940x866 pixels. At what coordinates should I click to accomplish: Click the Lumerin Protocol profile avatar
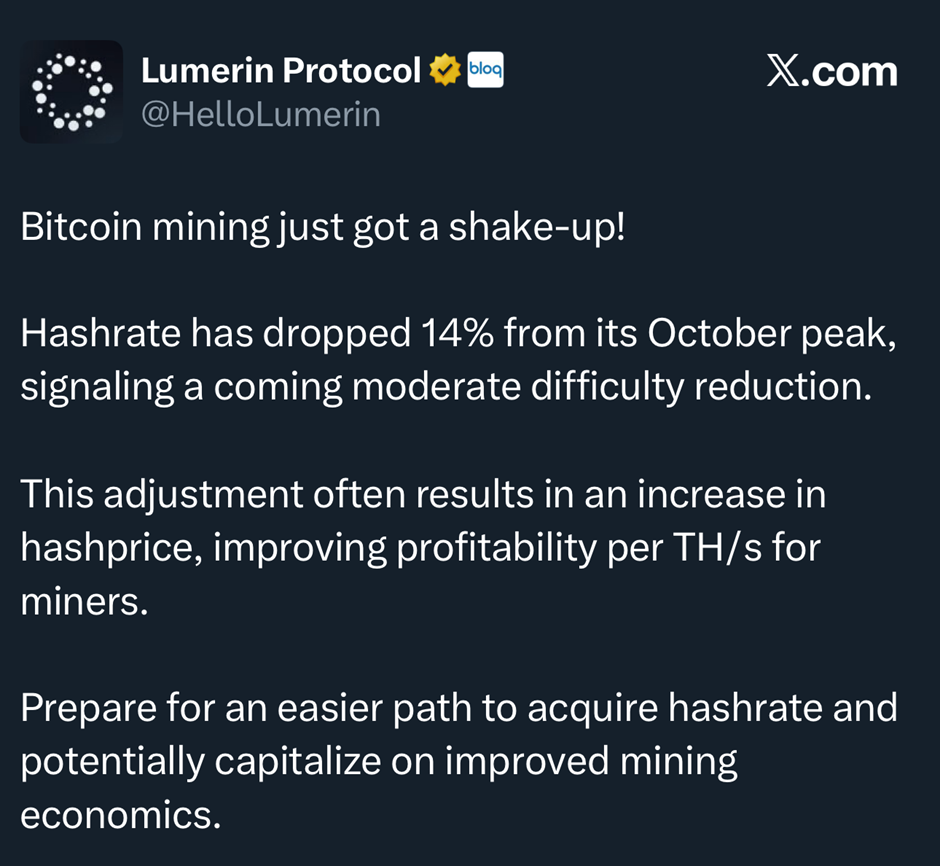[x=71, y=91]
